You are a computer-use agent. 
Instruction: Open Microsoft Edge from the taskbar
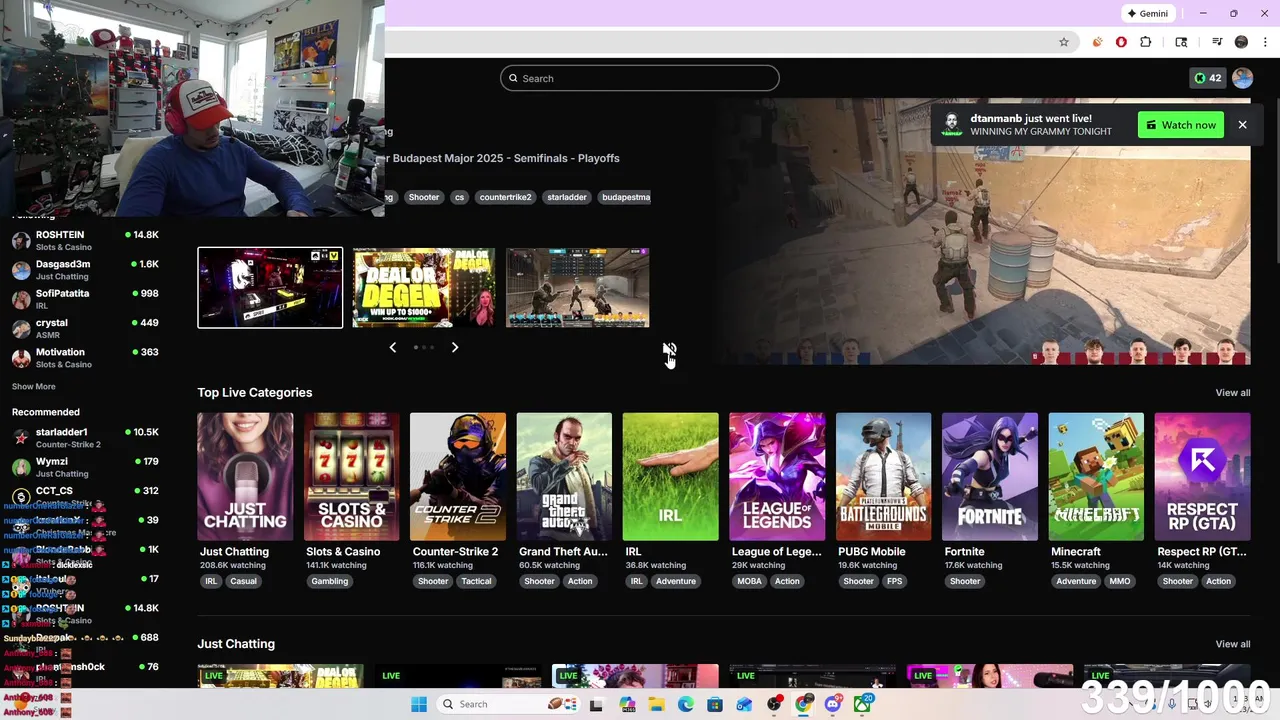[x=685, y=704]
